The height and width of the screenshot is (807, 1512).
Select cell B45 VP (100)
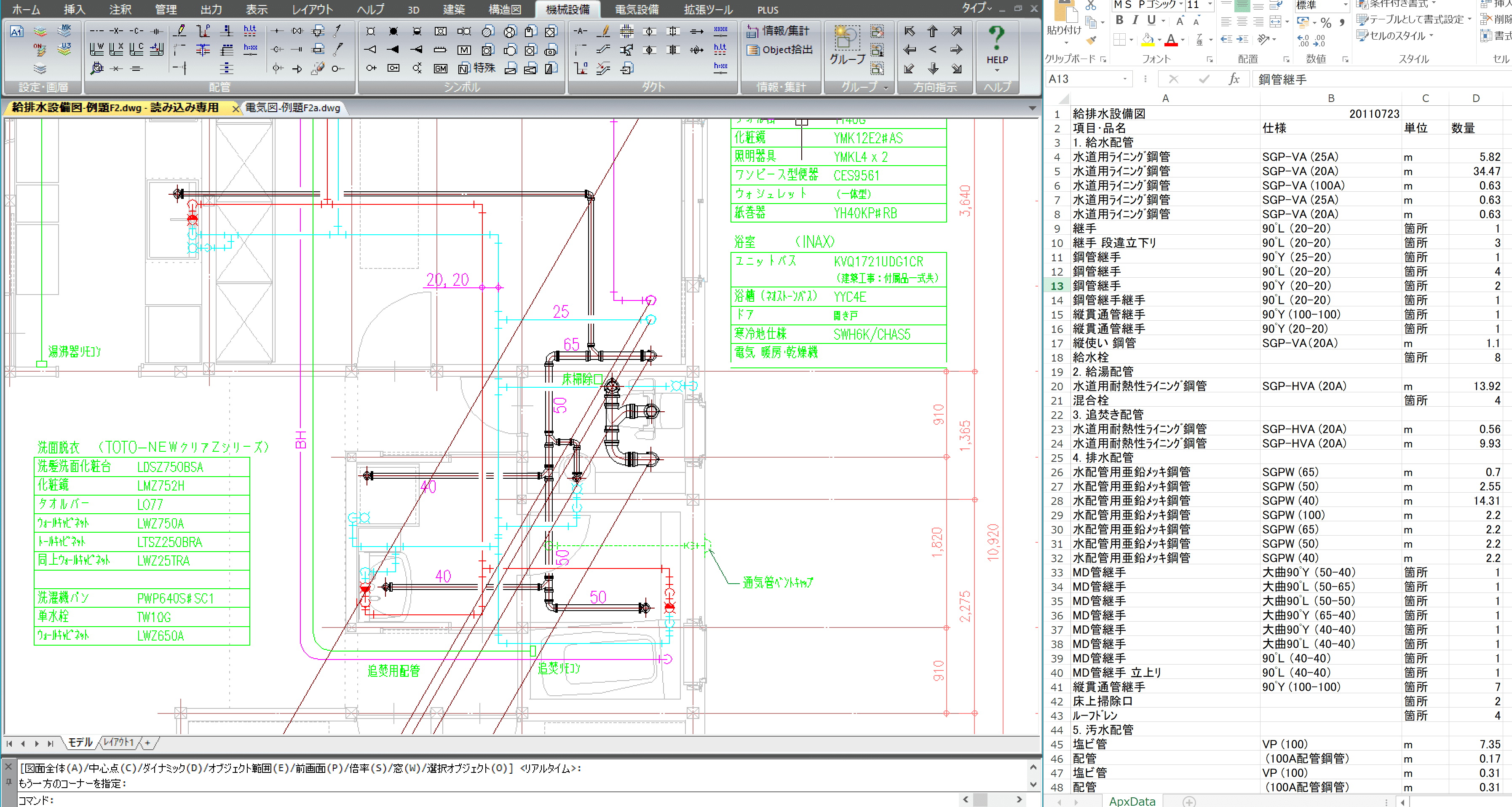[x=1330, y=744]
